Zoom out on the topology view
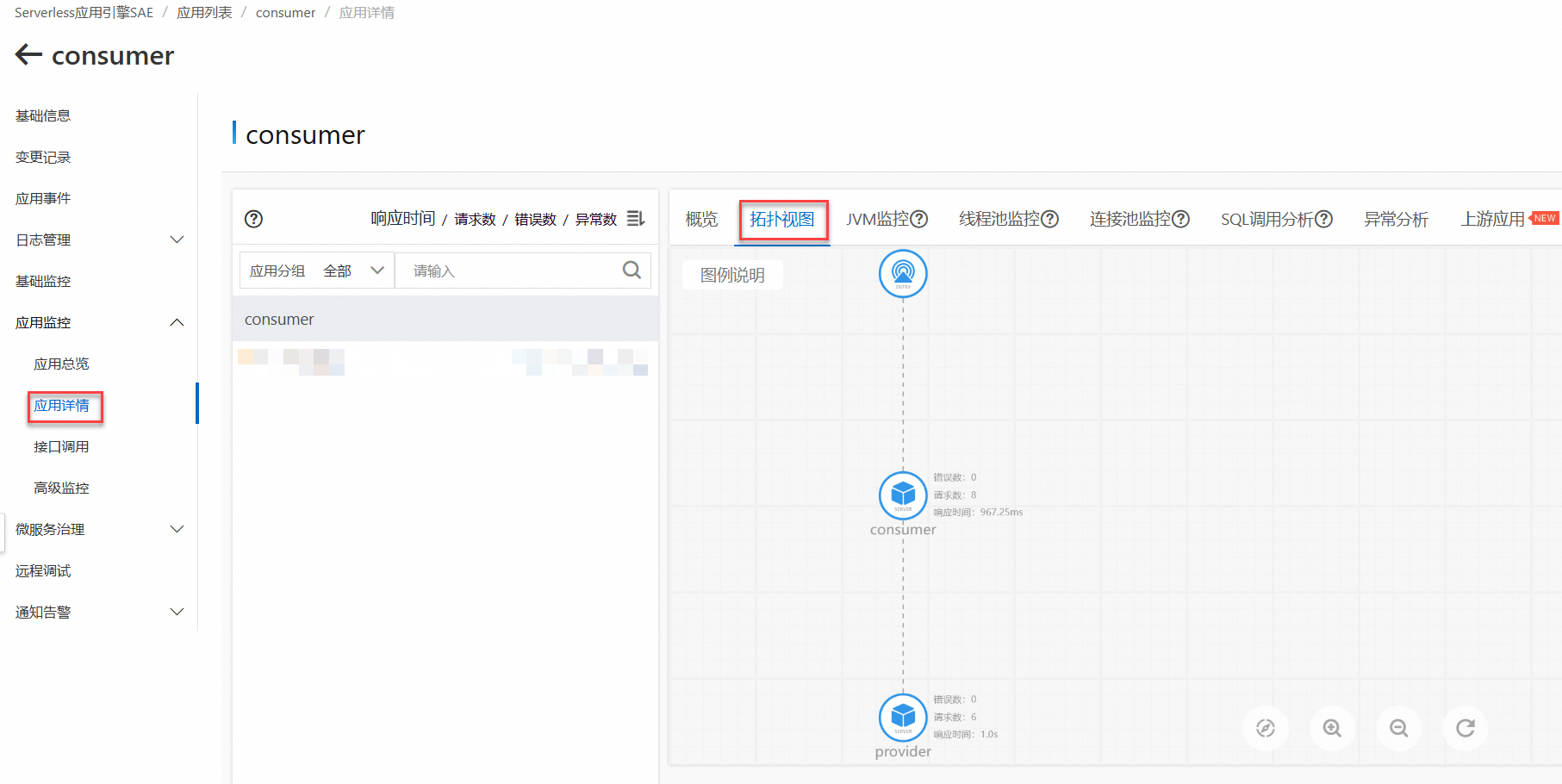The image size is (1562, 784). [1399, 728]
